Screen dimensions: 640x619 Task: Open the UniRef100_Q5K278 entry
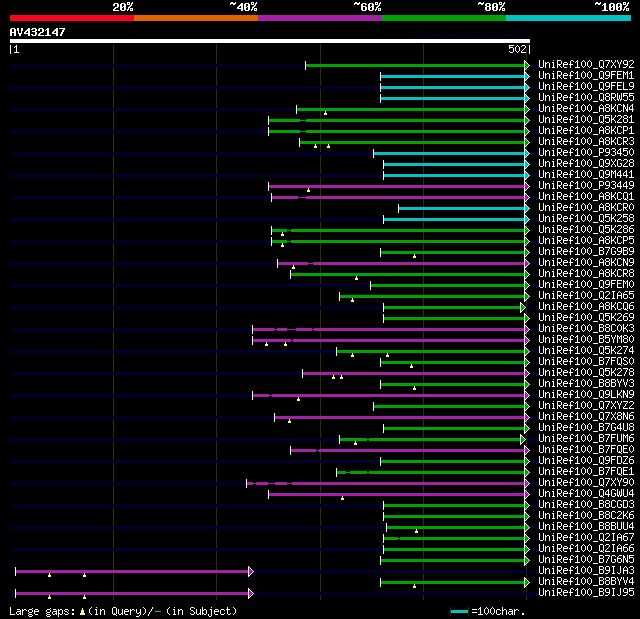(586, 373)
